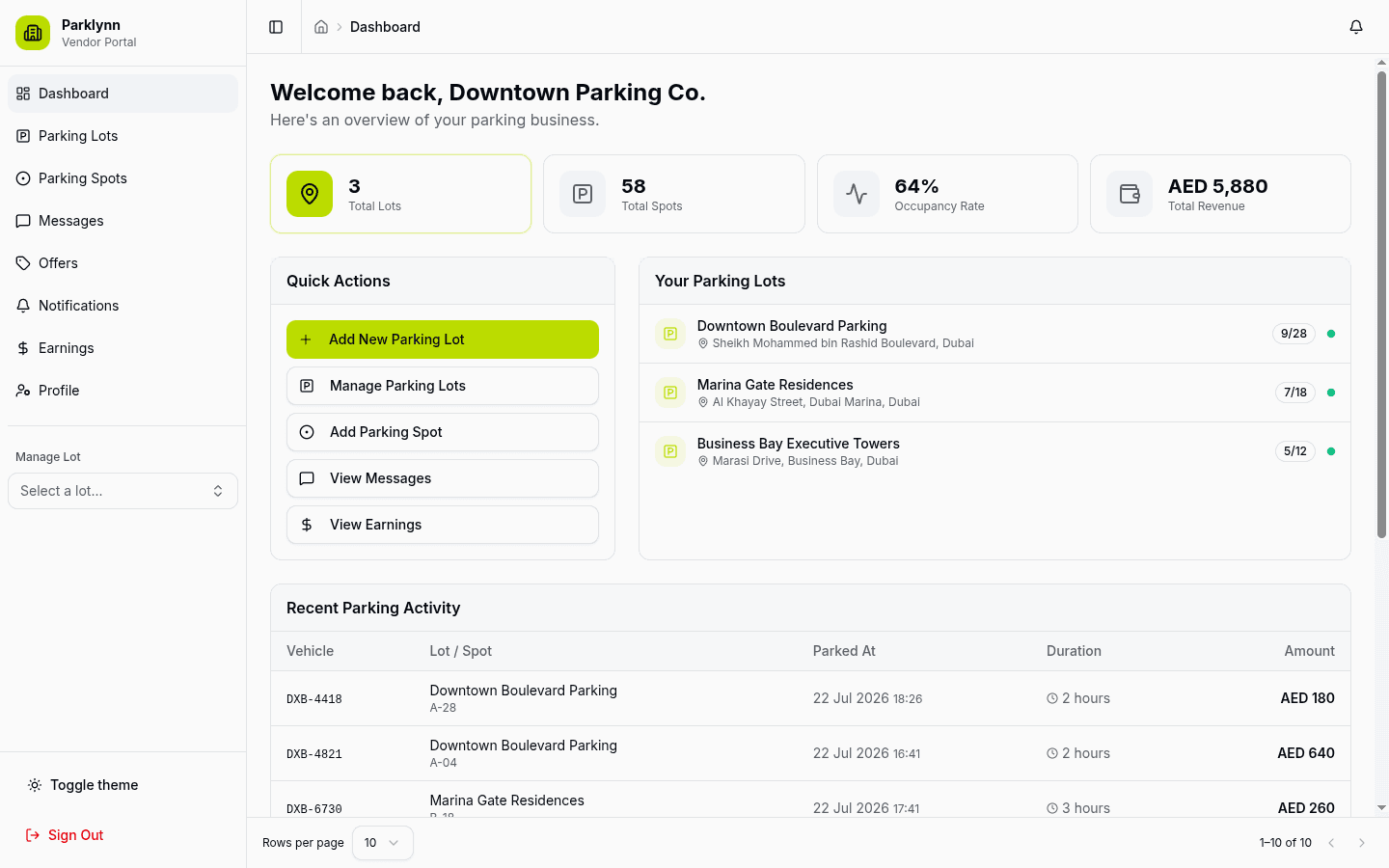This screenshot has height=868, width=1389.
Task: Click Downtown Boulevard Parking lot icon
Action: pyautogui.click(x=670, y=334)
